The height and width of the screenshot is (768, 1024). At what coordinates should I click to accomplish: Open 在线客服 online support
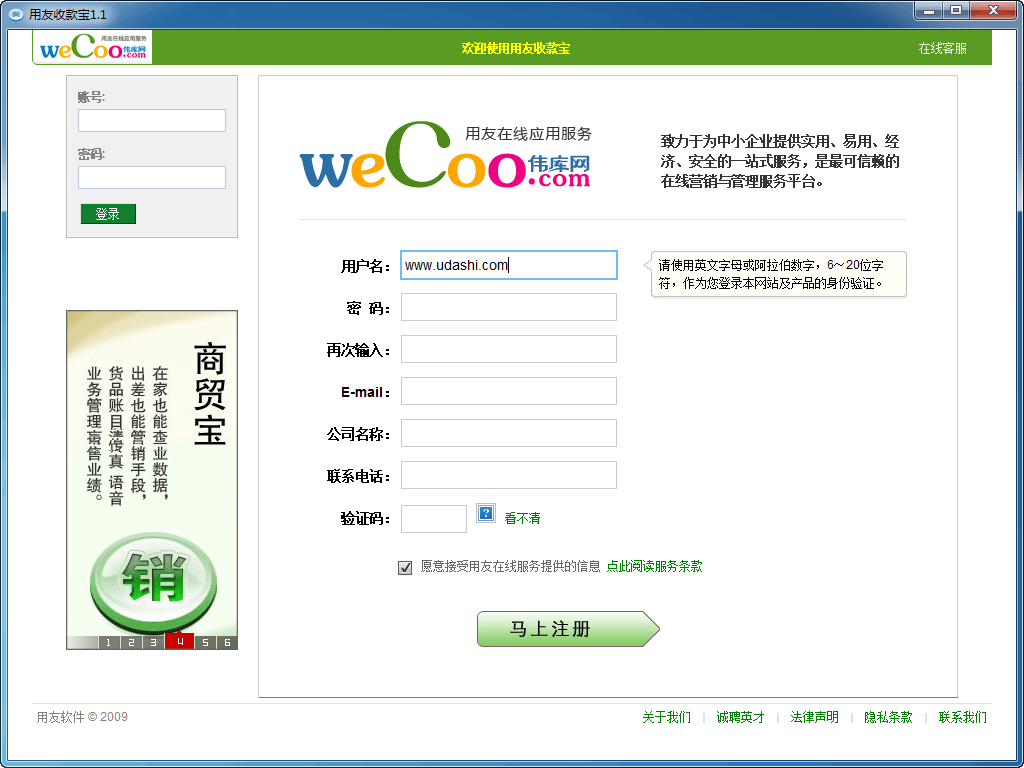pos(942,48)
